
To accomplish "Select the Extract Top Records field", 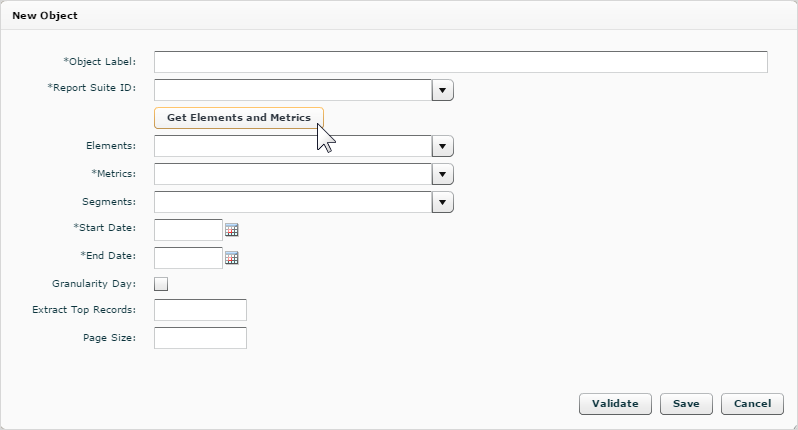I will point(201,310).
